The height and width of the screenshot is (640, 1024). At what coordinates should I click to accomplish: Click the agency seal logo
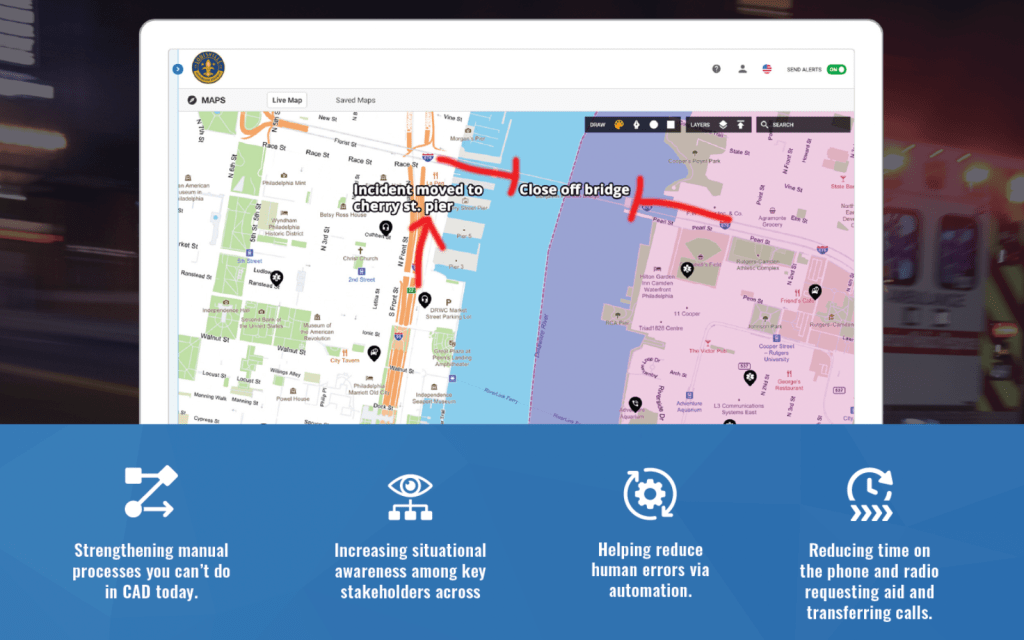click(208, 68)
